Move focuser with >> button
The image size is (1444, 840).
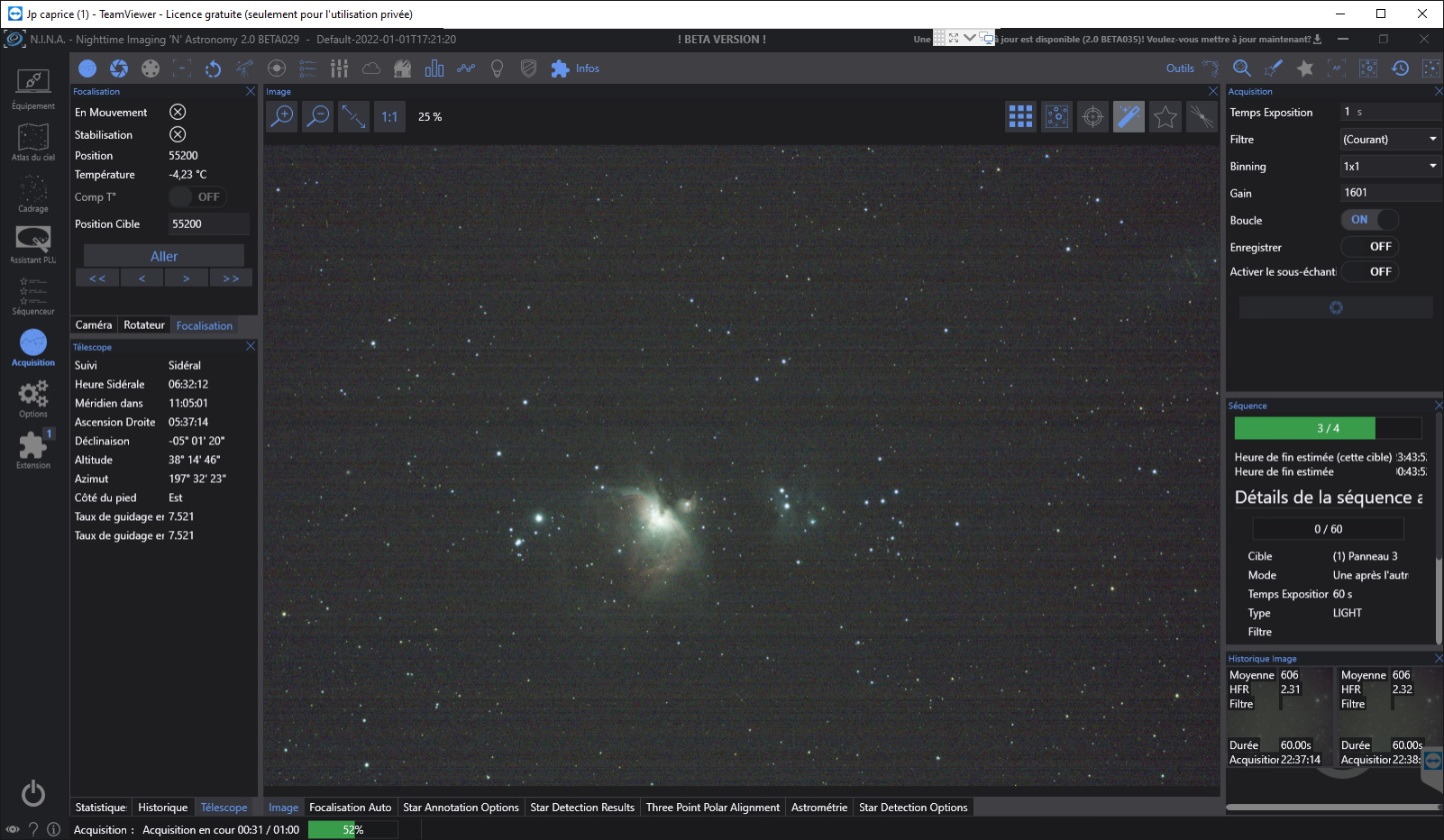(x=231, y=278)
